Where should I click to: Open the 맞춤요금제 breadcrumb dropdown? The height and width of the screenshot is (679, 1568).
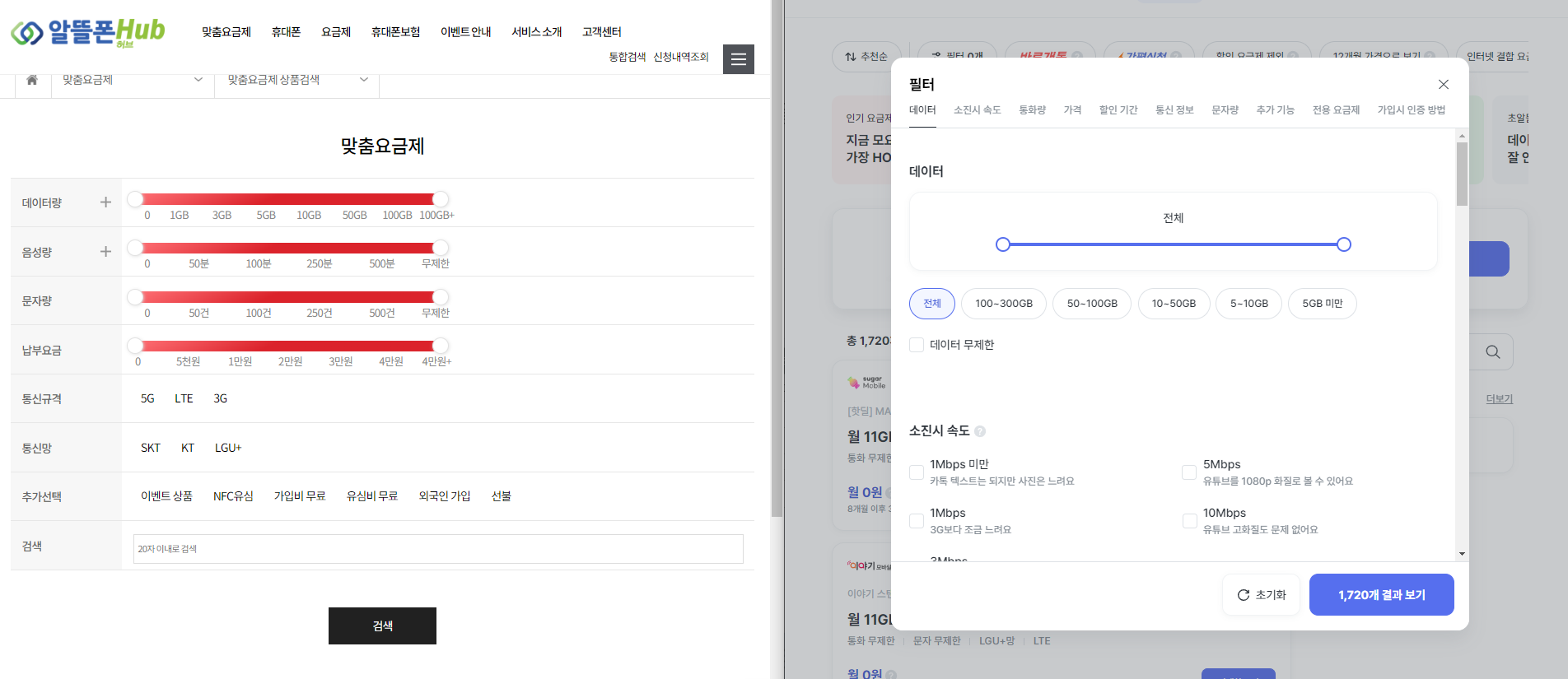tap(133, 80)
